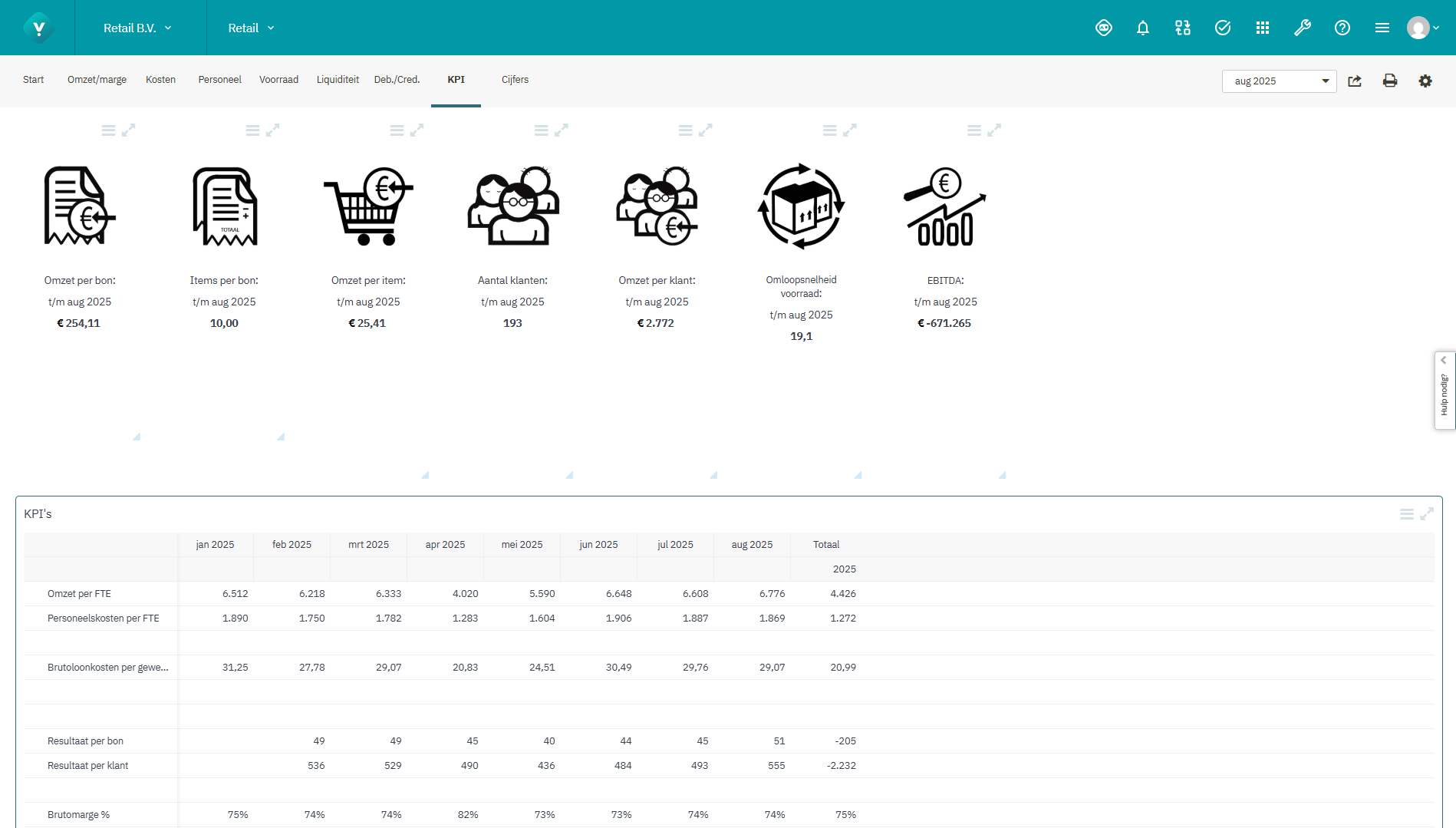1456x828 pixels.
Task: Click the share/export icon next to the period selector
Action: (1355, 81)
